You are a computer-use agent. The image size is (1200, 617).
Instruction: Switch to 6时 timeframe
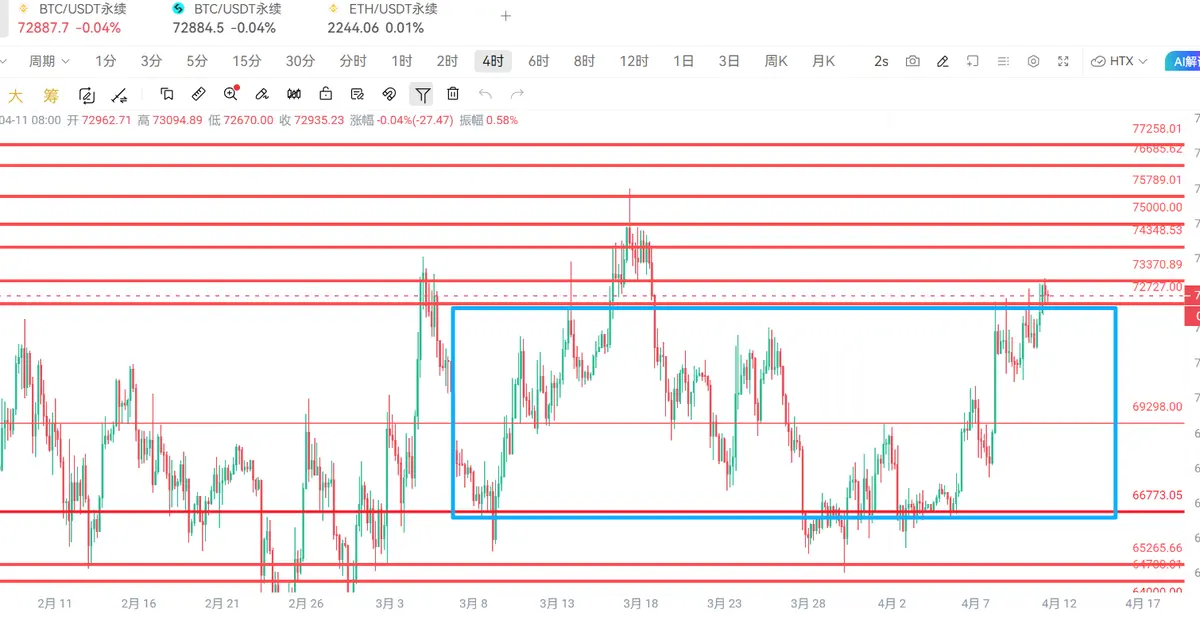539,61
